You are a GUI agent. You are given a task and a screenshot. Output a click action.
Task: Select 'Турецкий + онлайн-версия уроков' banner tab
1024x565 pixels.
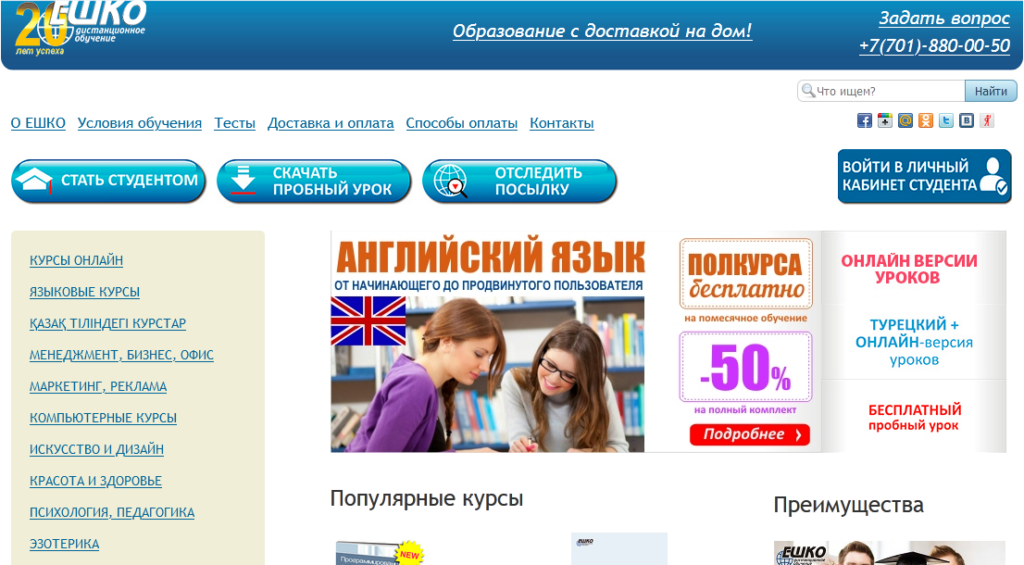click(913, 342)
